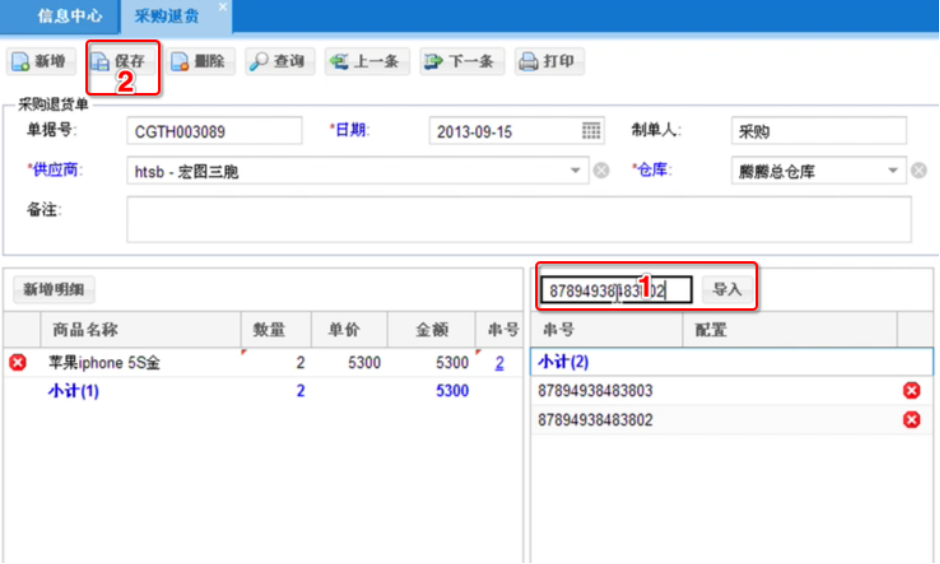This screenshot has width=940, height=564.
Task: Click the 删除 (Delete) toolbar button
Action: (198, 62)
